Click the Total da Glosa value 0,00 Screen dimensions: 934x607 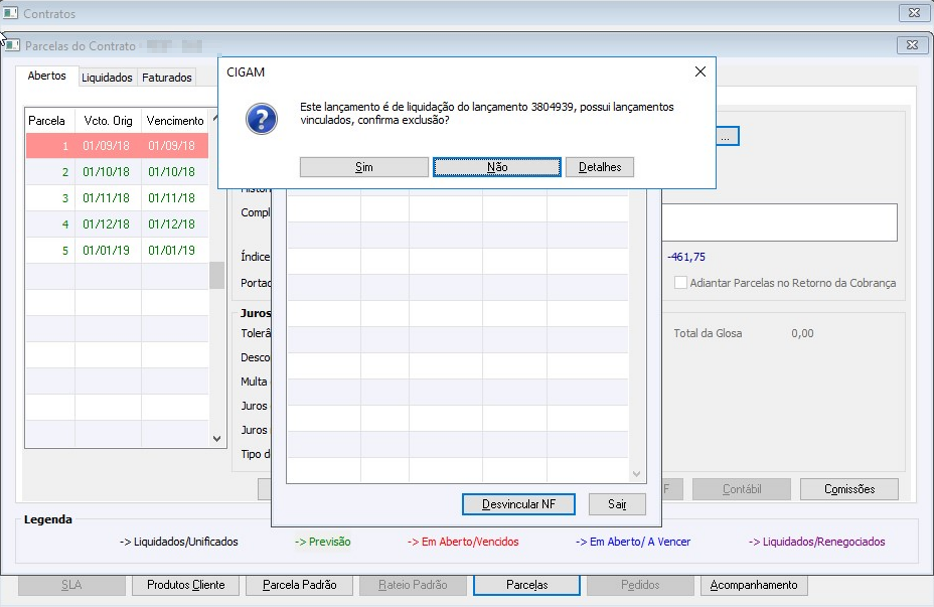[x=802, y=334]
